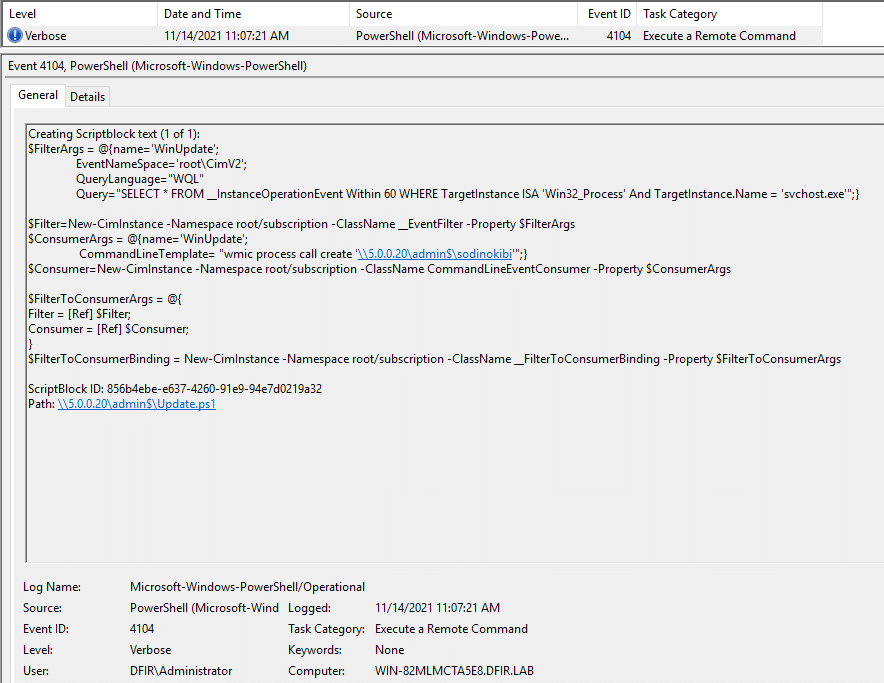Sort by Date and Time column header
This screenshot has width=884, height=683.
[x=254, y=14]
